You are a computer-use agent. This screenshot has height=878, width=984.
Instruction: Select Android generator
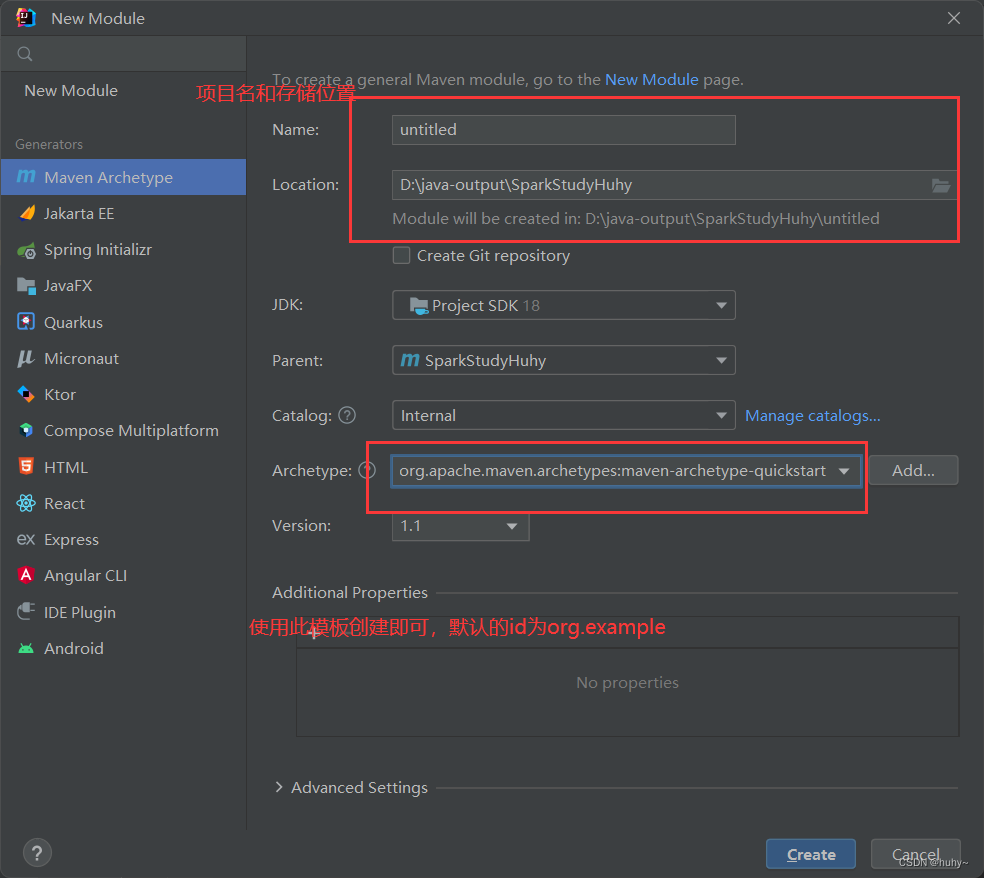click(123, 648)
